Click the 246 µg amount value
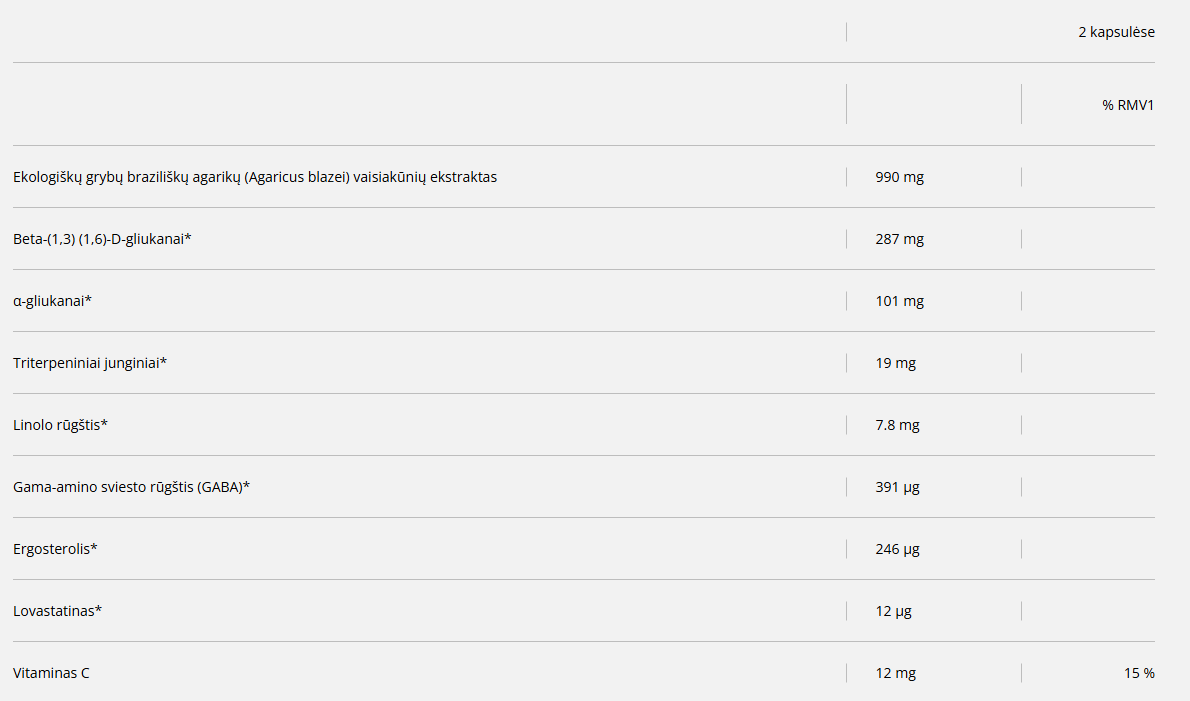Image resolution: width=1190 pixels, height=701 pixels. pyautogui.click(x=897, y=549)
